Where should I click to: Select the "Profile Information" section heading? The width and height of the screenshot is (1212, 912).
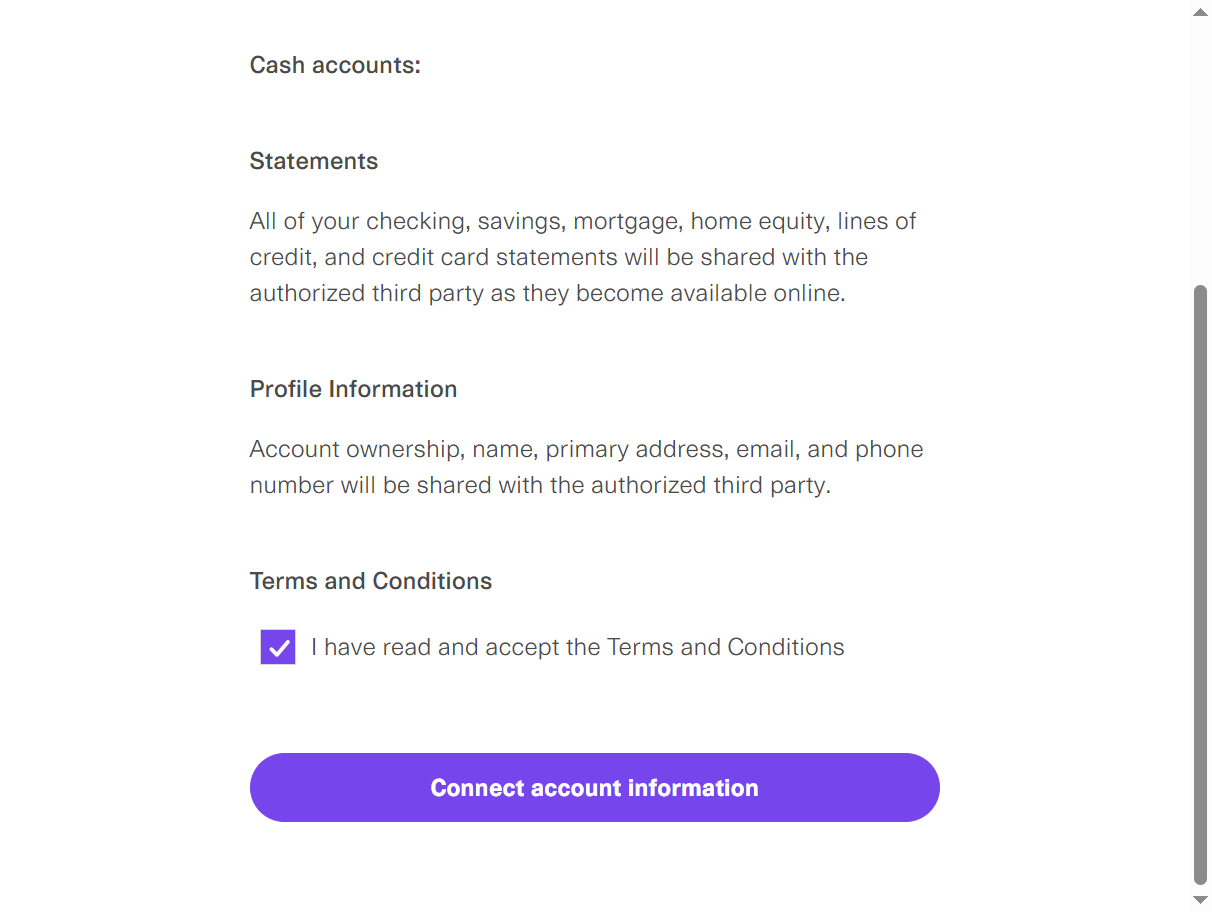coord(353,389)
